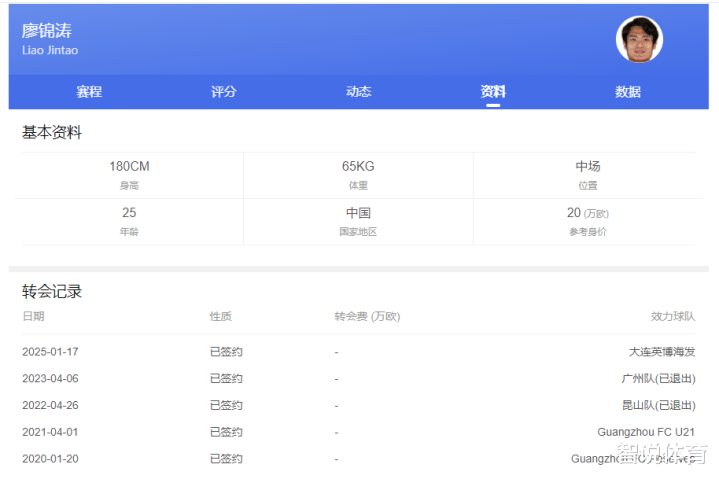Click the player name 廖锦涛 in header
This screenshot has height=479, width=719.
[47, 31]
